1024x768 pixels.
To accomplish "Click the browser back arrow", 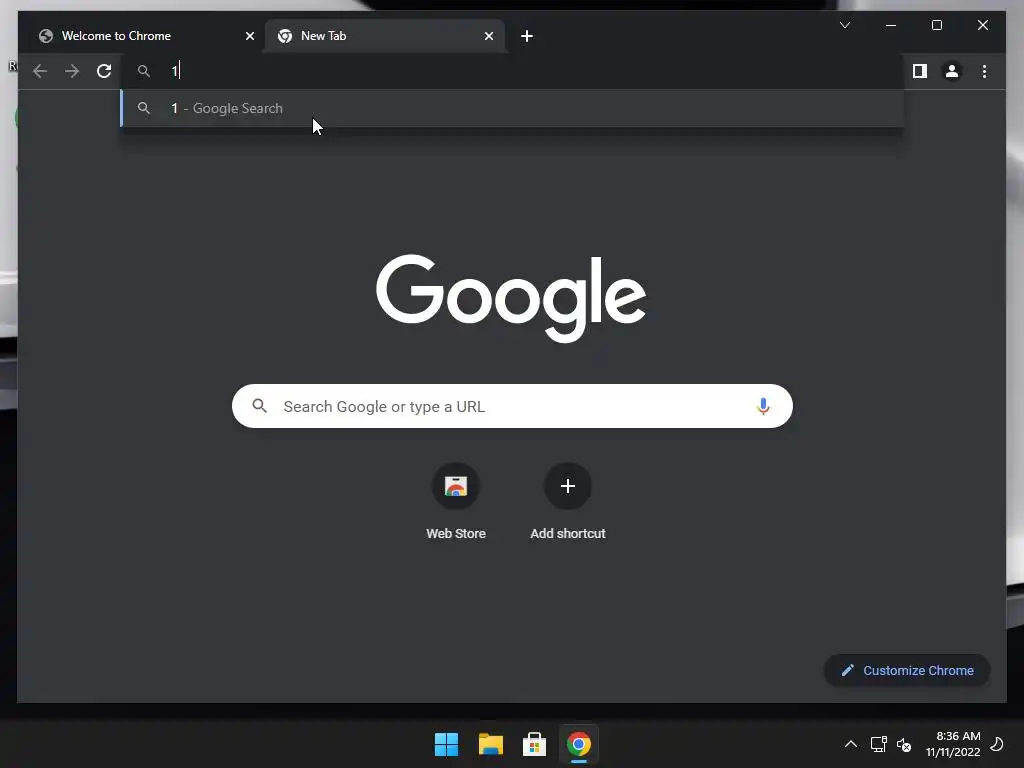I will click(40, 71).
